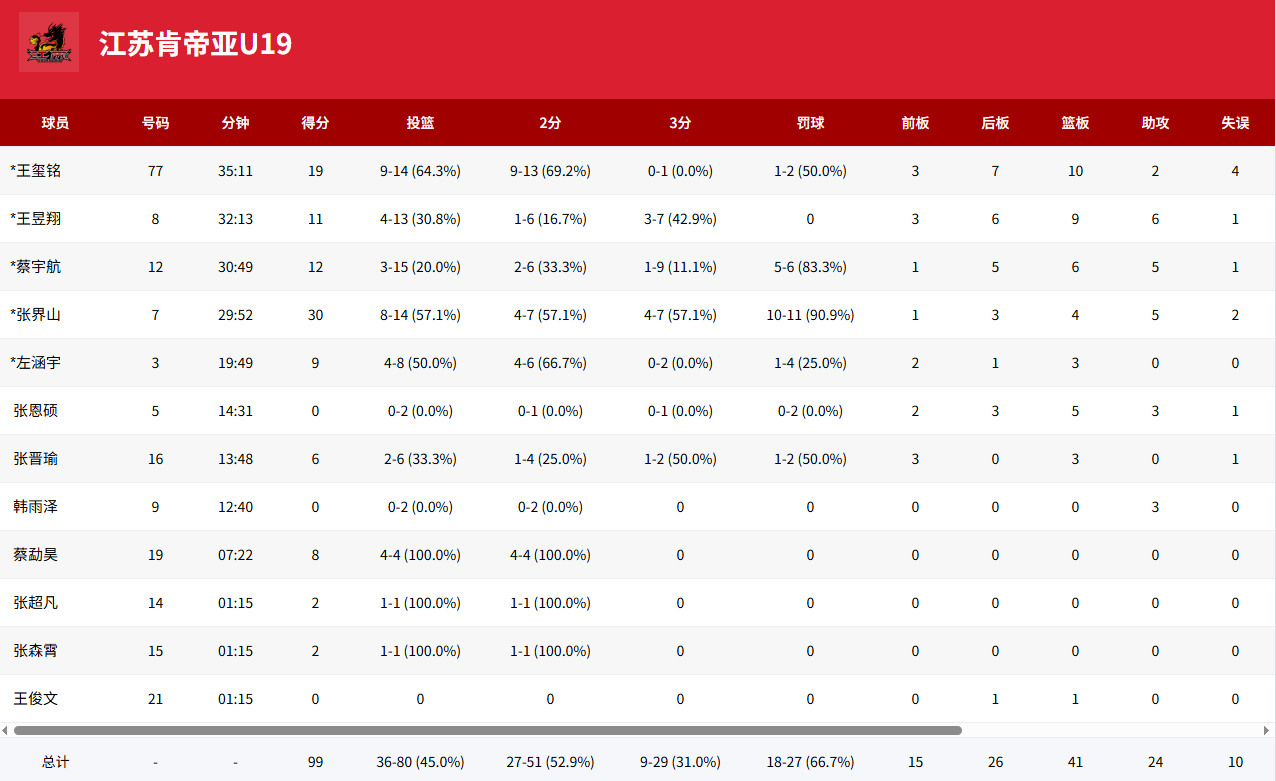
Task: Open player *王玺铭's name
Action: click(35, 171)
